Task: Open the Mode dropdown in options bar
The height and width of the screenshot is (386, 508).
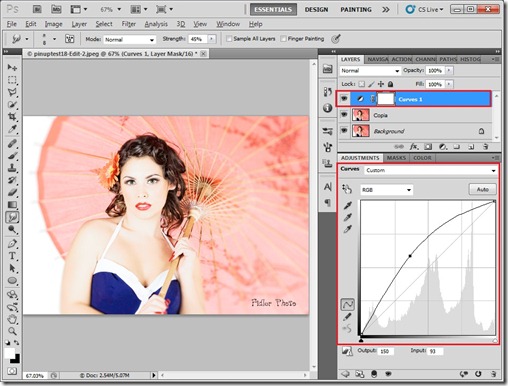Action: [x=129, y=39]
